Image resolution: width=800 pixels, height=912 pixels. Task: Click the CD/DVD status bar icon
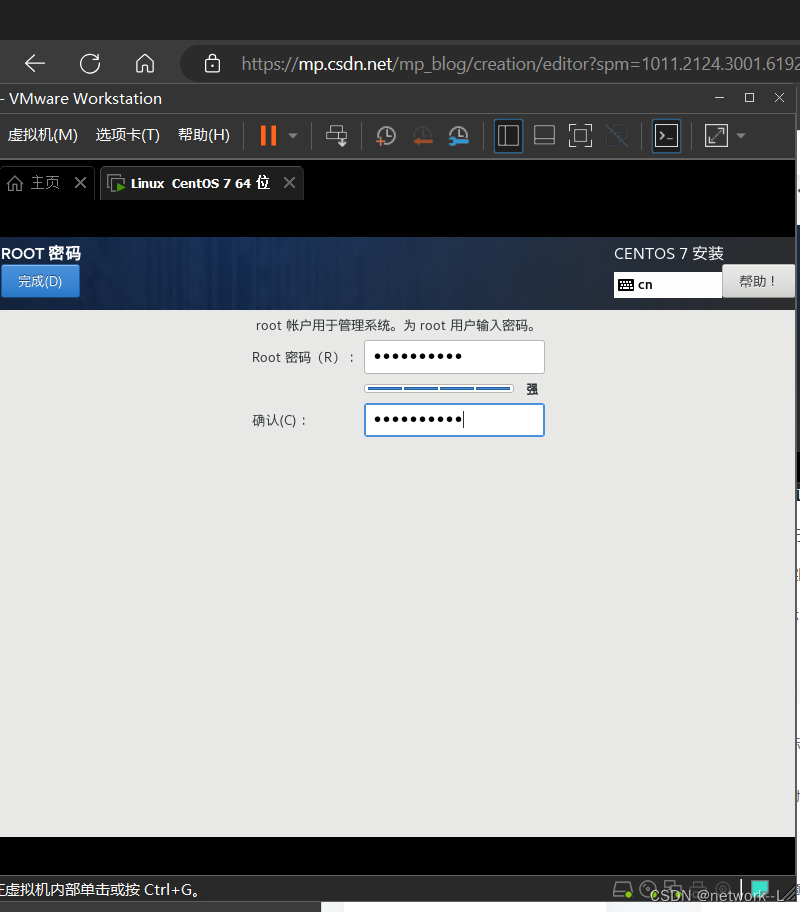[648, 889]
